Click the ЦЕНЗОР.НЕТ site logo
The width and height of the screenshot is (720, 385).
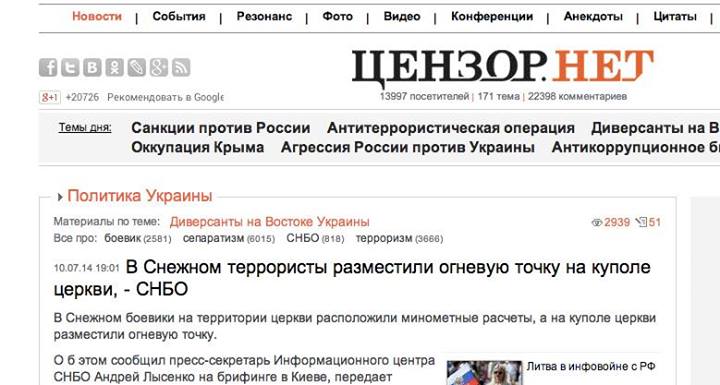[502, 68]
